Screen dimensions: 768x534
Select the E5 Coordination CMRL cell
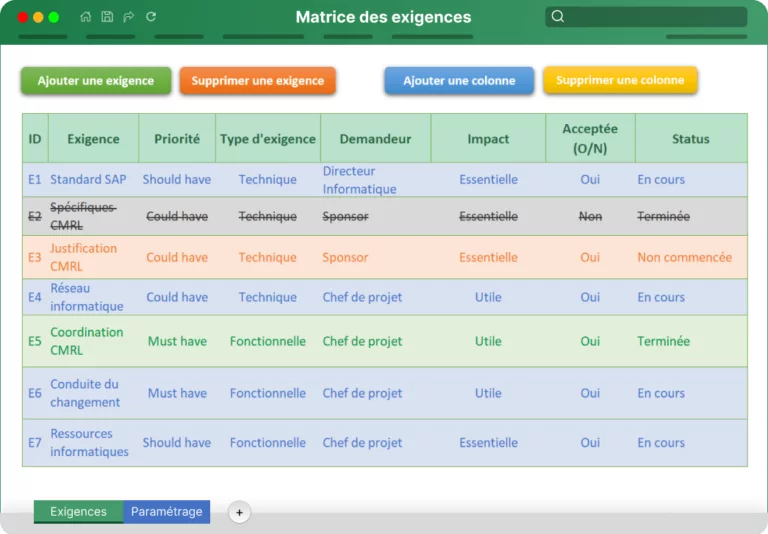coord(93,341)
